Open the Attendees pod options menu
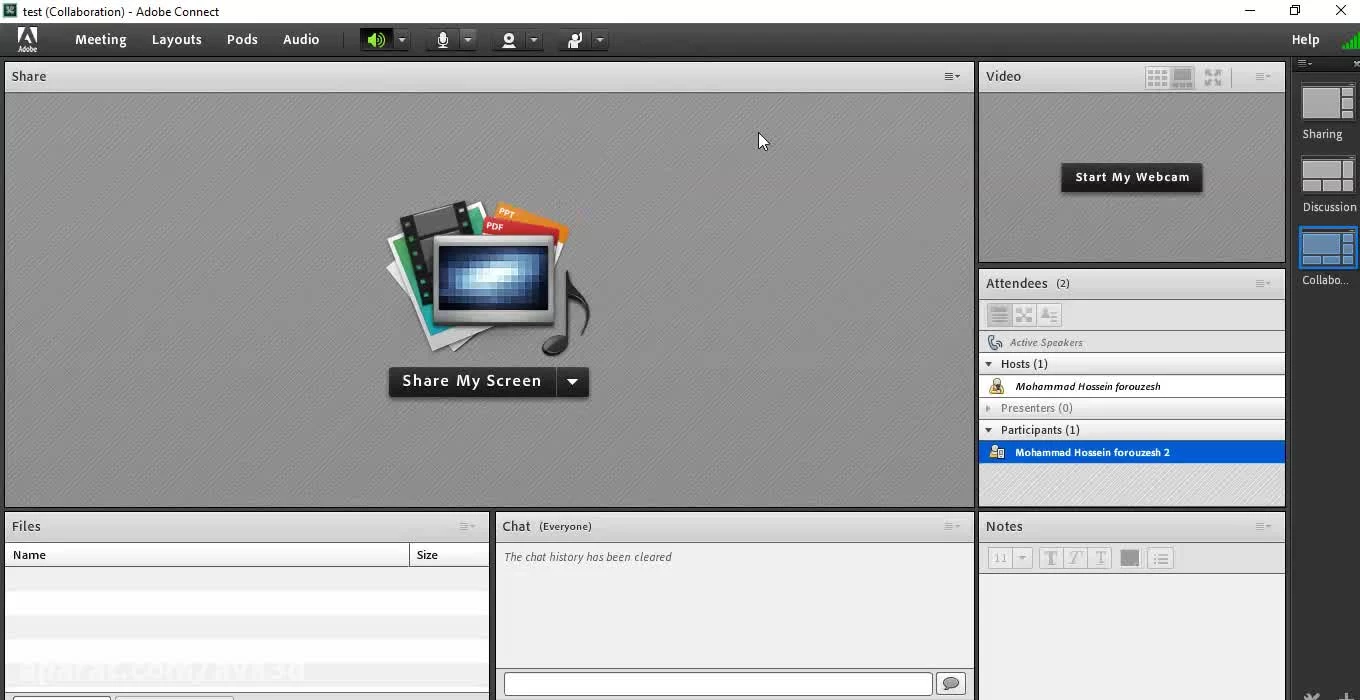The height and width of the screenshot is (700, 1360). (1263, 284)
